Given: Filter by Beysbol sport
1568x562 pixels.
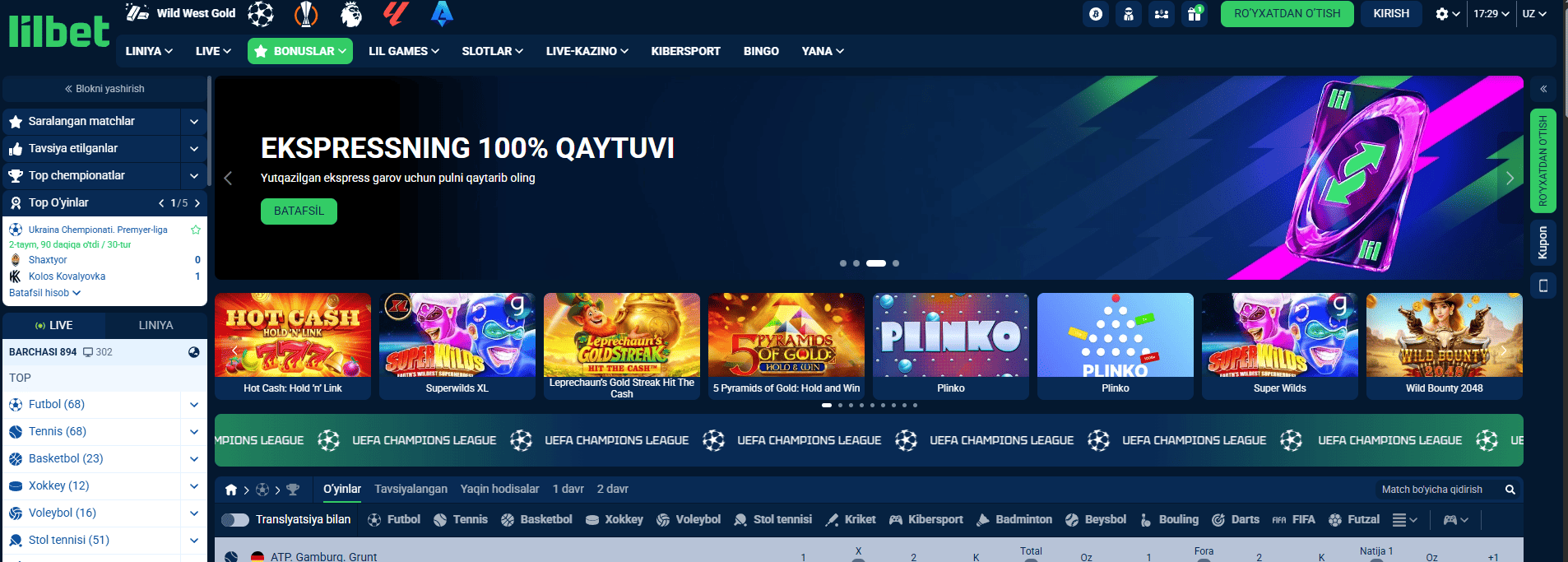Looking at the screenshot, I should (1096, 520).
